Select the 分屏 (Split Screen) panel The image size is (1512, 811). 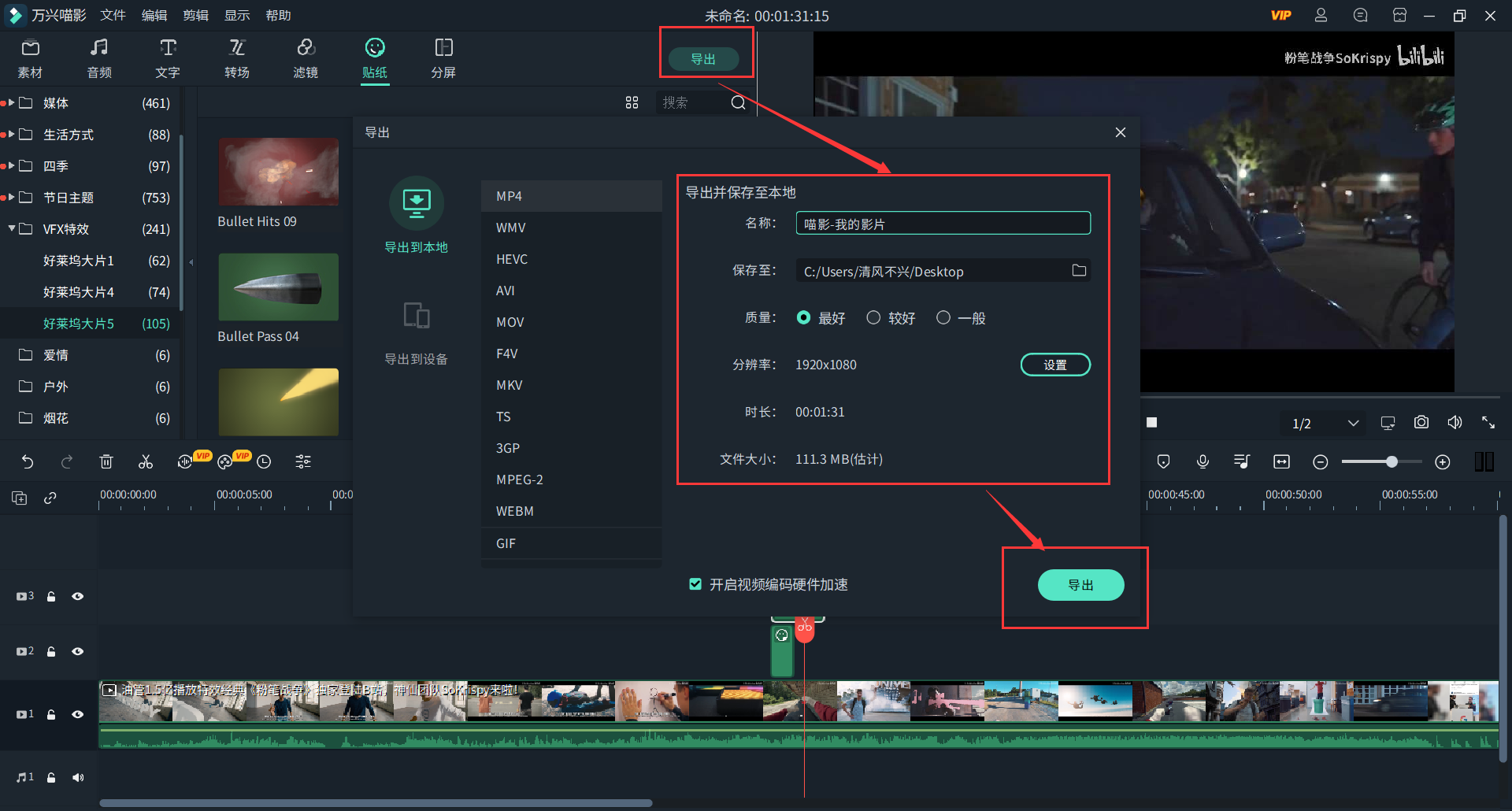[443, 57]
